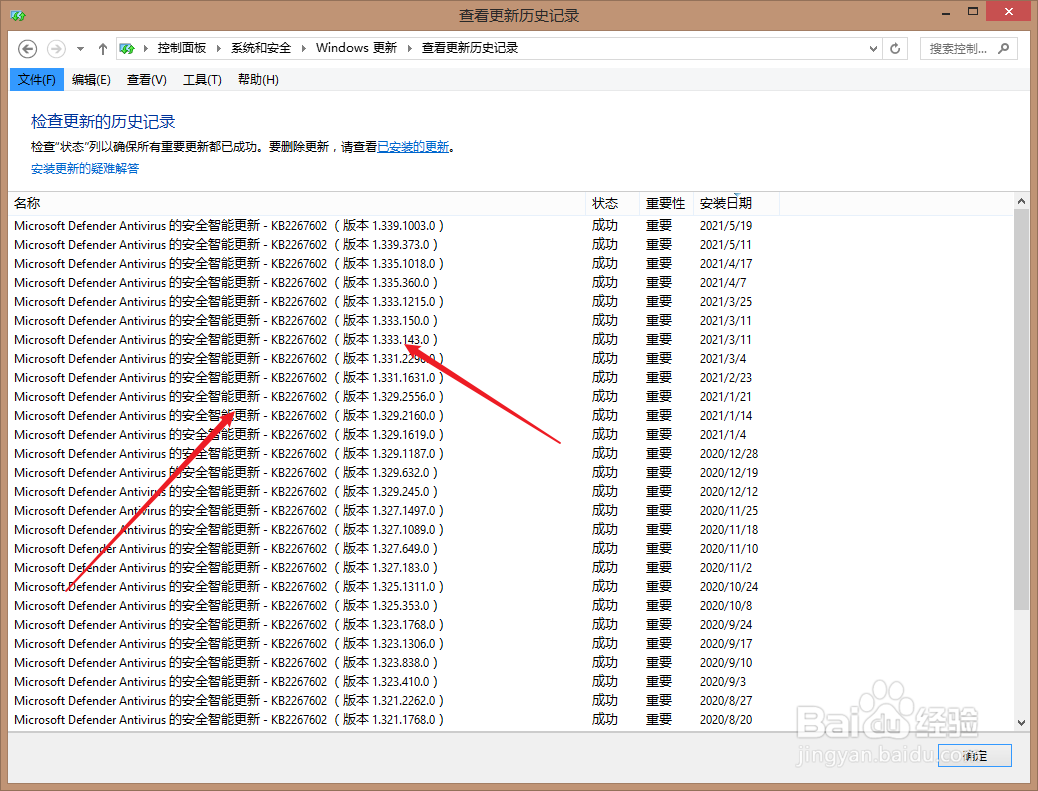
Task: Click the title bar window icon
Action: (x=18, y=15)
